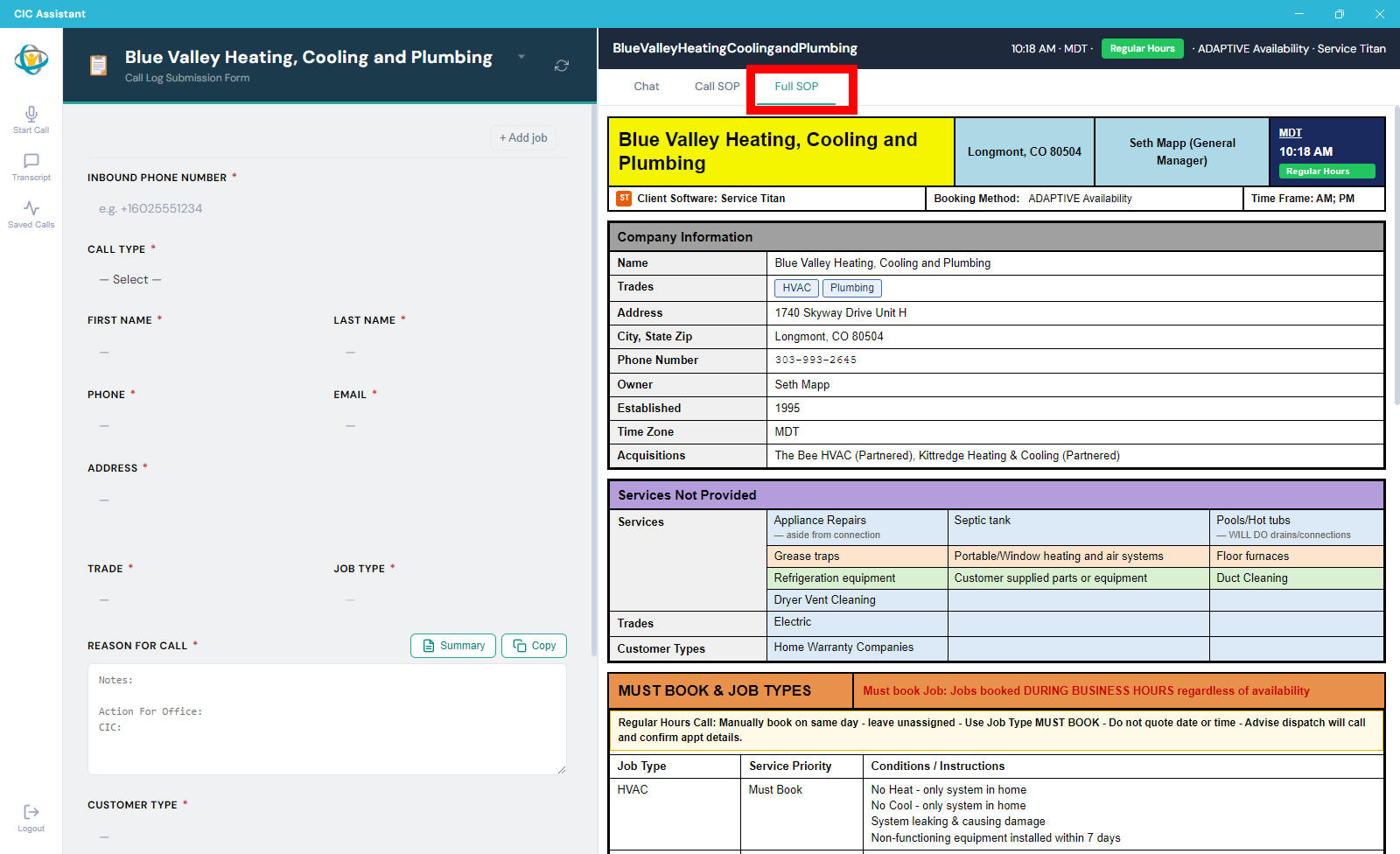Click phone number 303-993-2645
The height and width of the screenshot is (854, 1400).
[815, 360]
